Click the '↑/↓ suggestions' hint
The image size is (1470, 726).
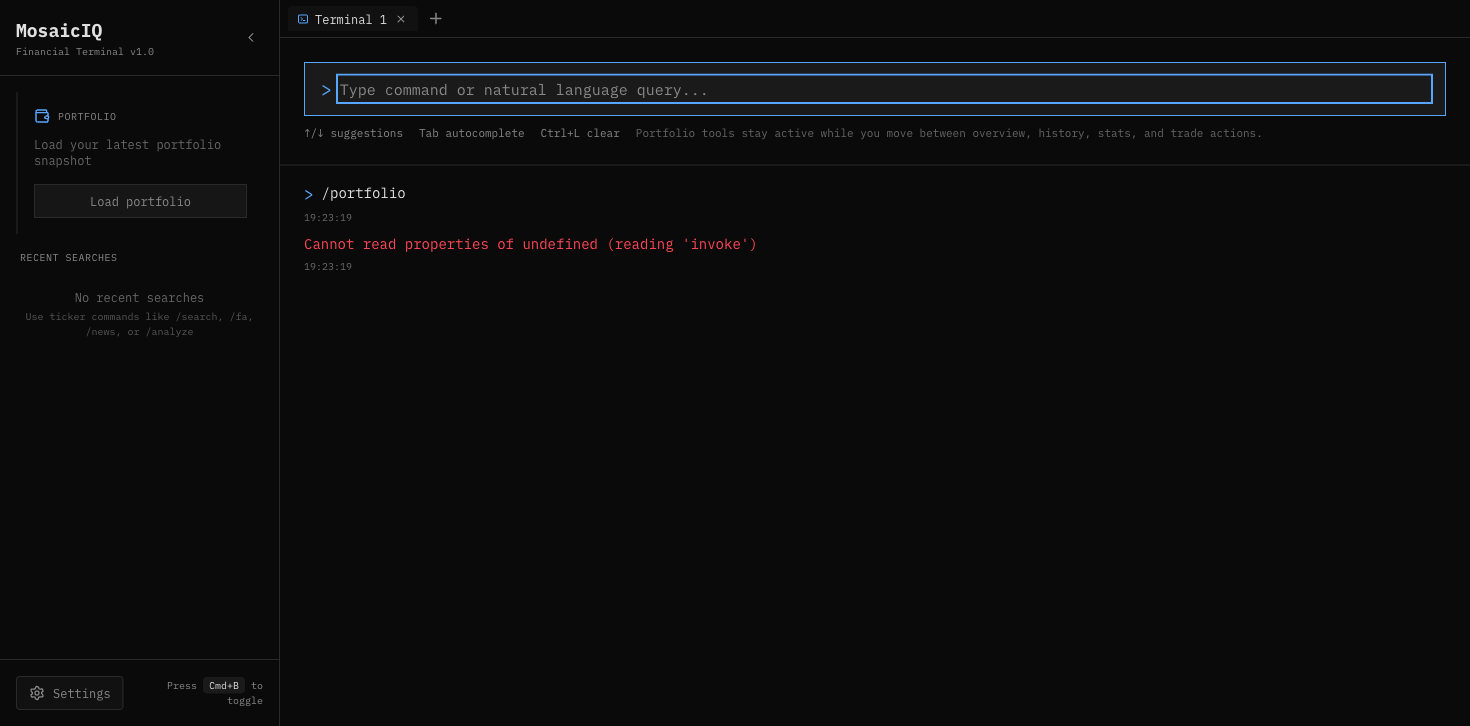coord(353,133)
